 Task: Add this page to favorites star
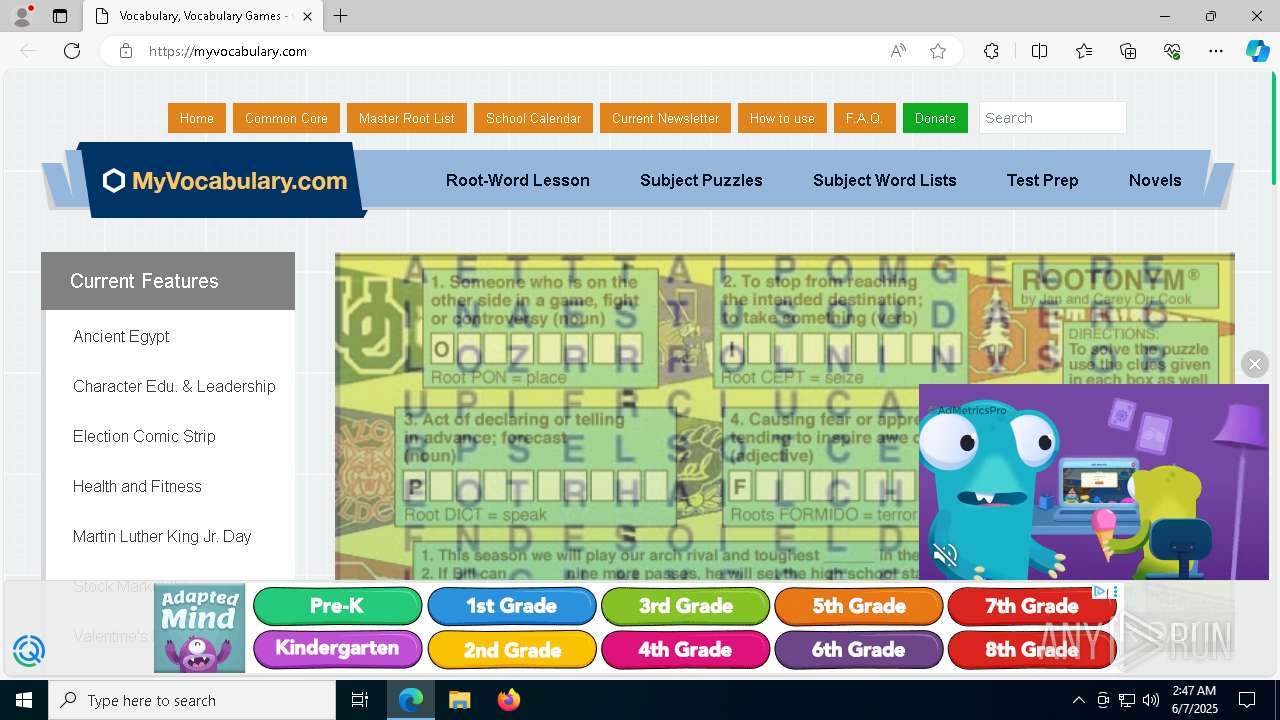click(938, 51)
